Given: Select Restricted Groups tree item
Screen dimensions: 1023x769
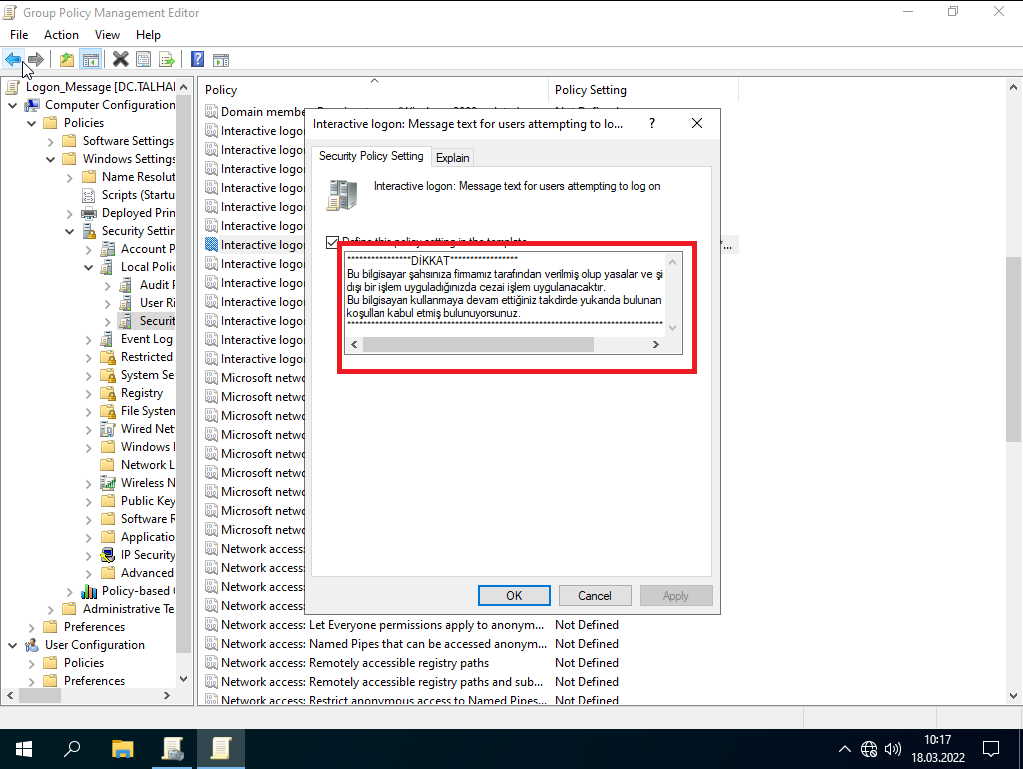Looking at the screenshot, I should coord(147,357).
